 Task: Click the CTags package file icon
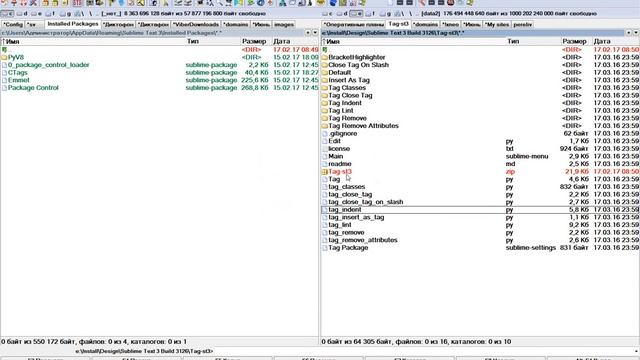coord(4,73)
